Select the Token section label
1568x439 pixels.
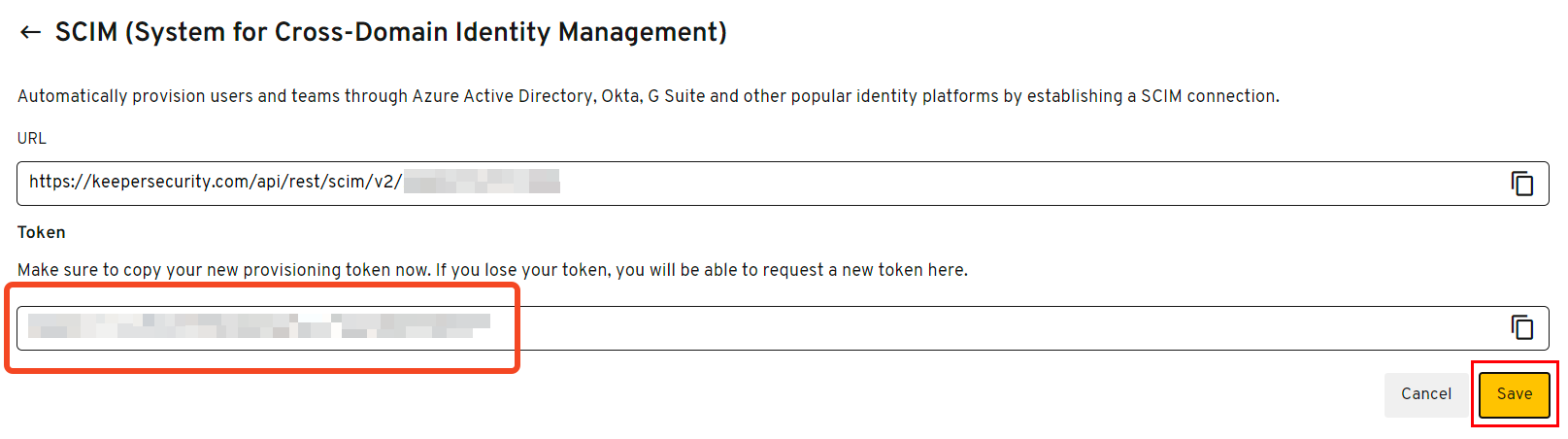(42, 232)
